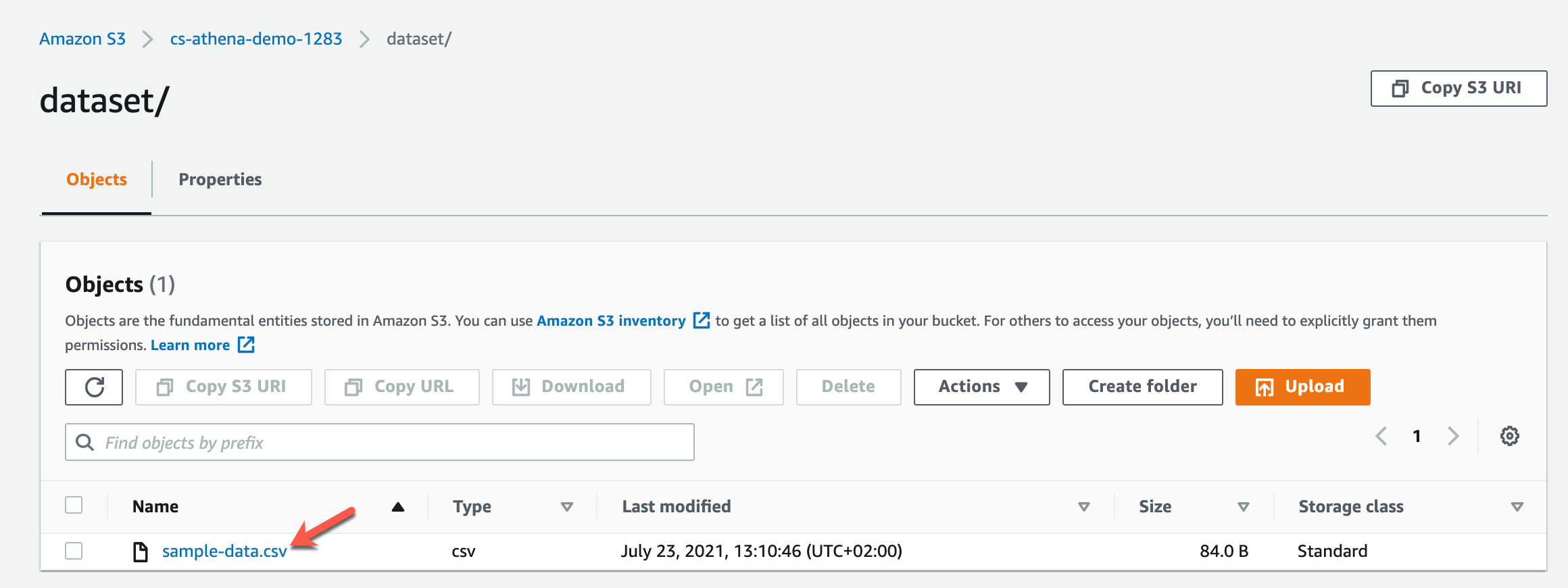1568x588 pixels.
Task: Click the external link icon after Learn more
Action: (247, 345)
